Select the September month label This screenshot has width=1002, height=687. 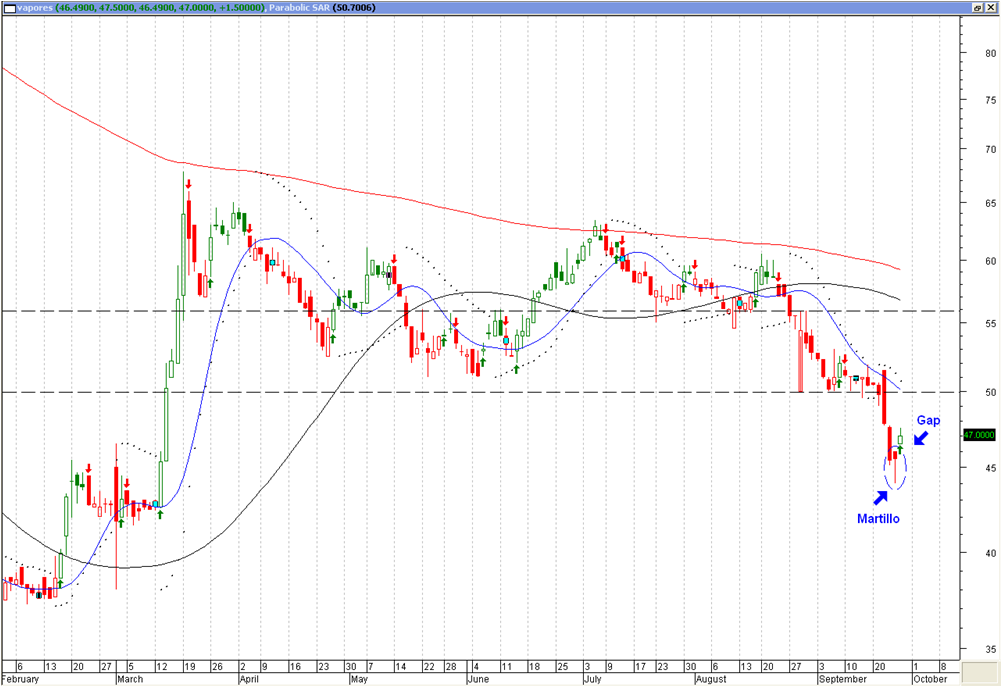tap(843, 679)
